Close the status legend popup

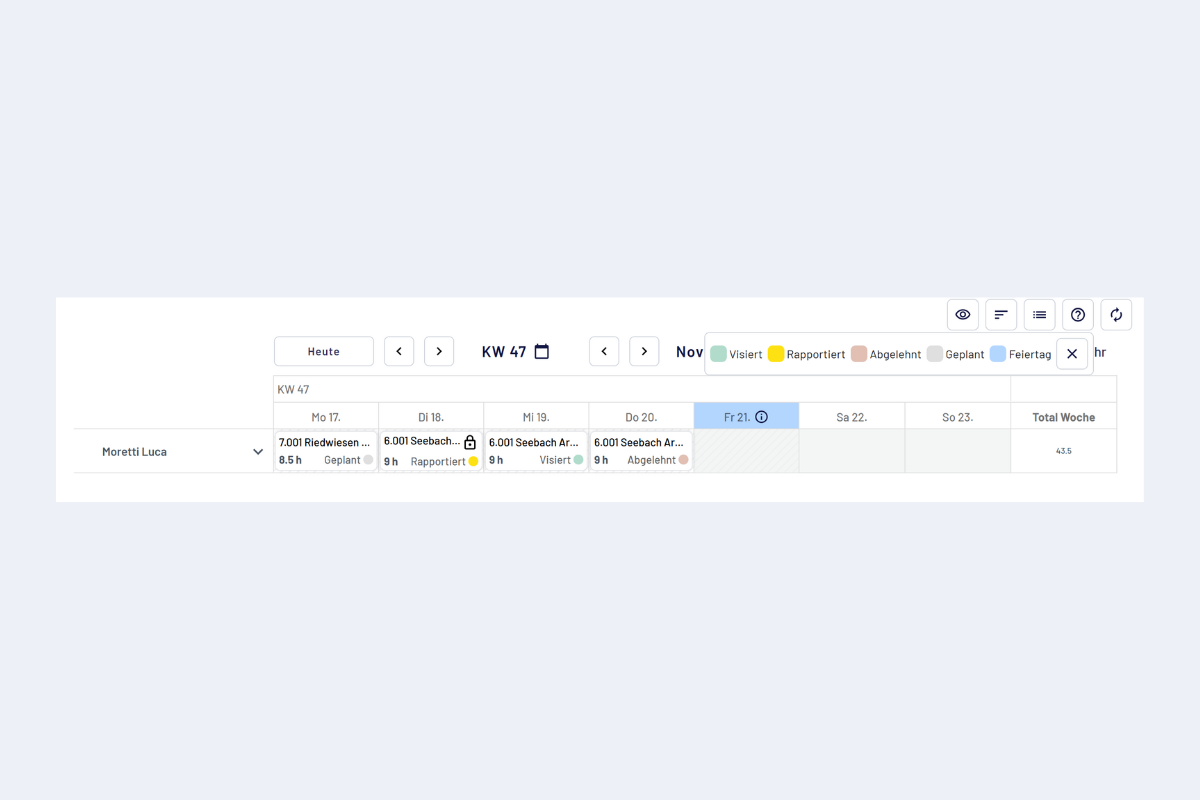pos(1072,354)
